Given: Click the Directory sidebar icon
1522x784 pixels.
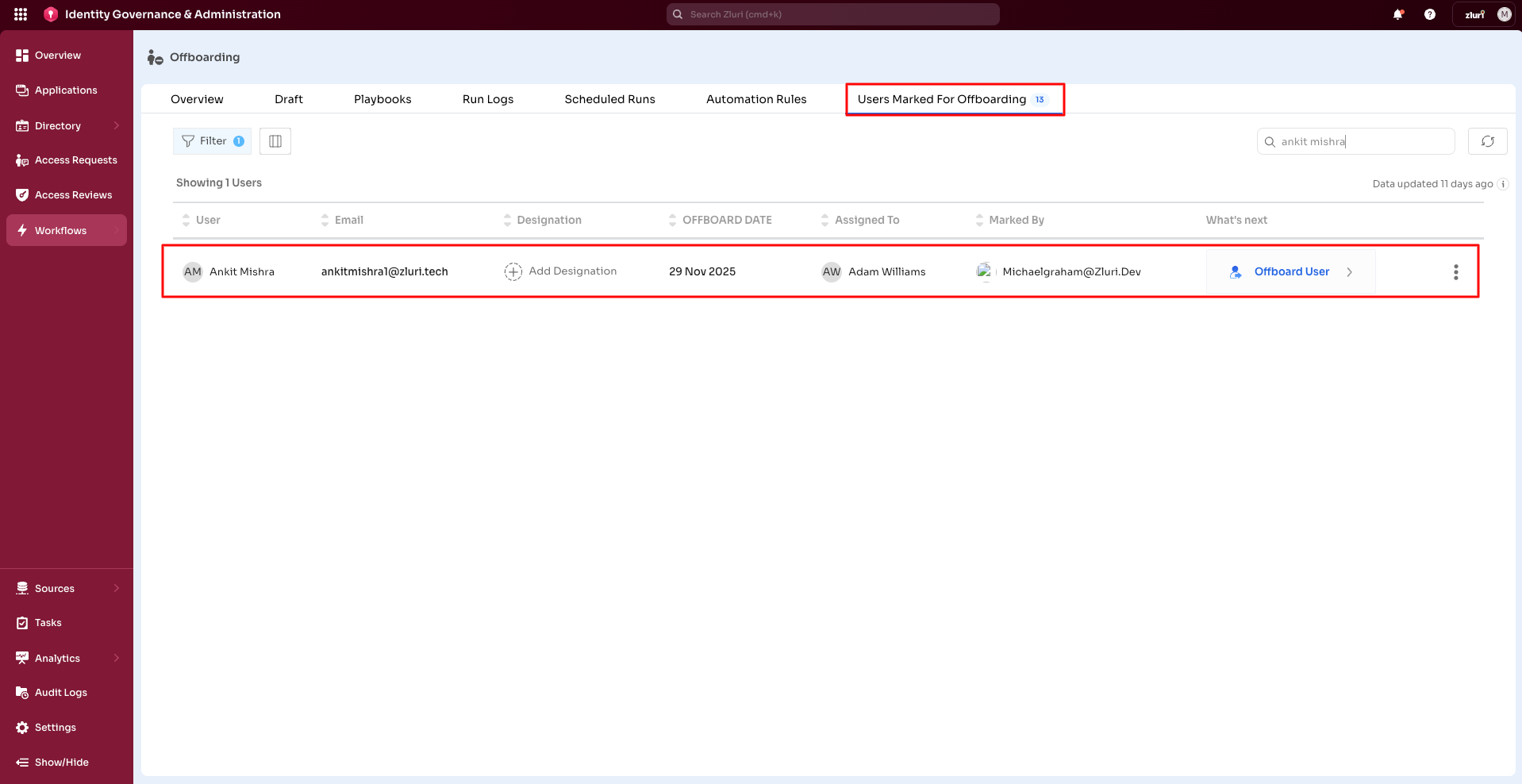Looking at the screenshot, I should click(22, 126).
